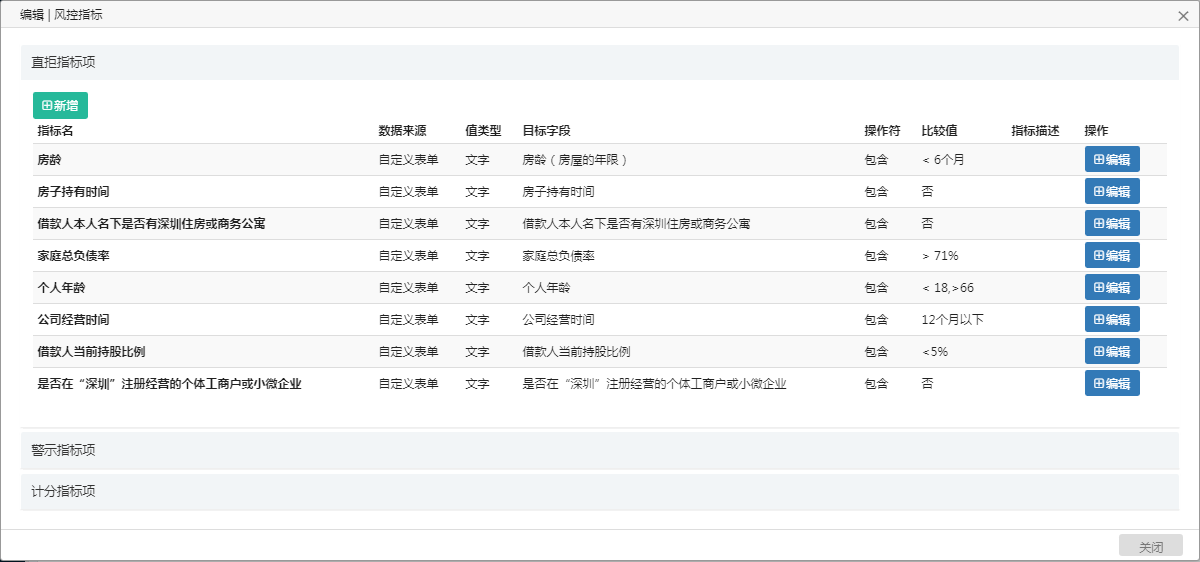Edit the 房子持有时间 indicator row
Image resolution: width=1200 pixels, height=562 pixels.
point(1112,192)
